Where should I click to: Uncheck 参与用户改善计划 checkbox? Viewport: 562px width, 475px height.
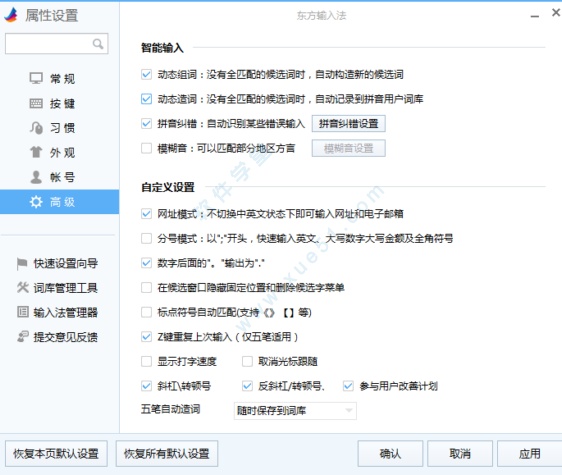point(348,386)
